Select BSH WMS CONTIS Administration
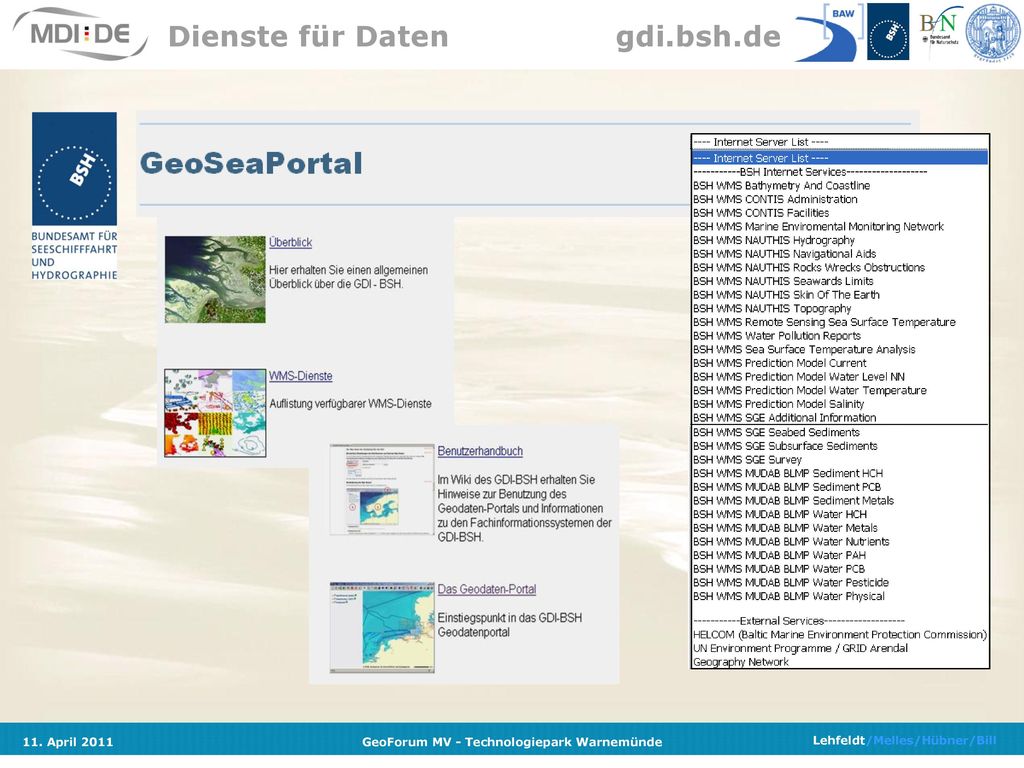Screen dimensions: 1024x768 [840, 199]
